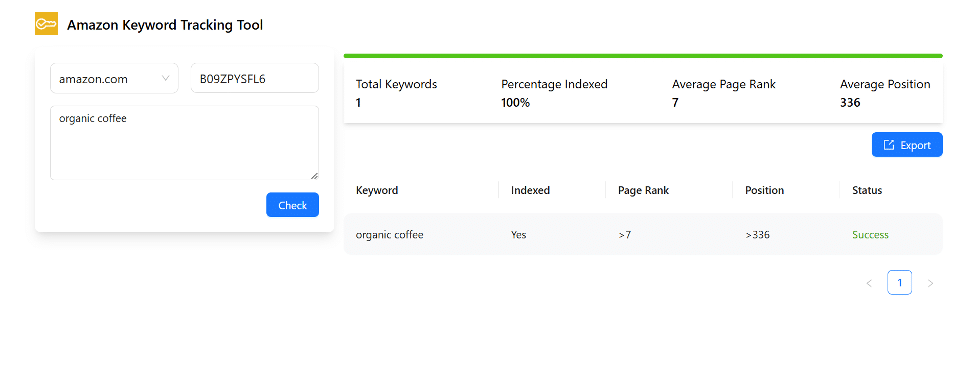
Task: Click the ASIN field containing B09ZPYSFL6
Action: pos(255,79)
